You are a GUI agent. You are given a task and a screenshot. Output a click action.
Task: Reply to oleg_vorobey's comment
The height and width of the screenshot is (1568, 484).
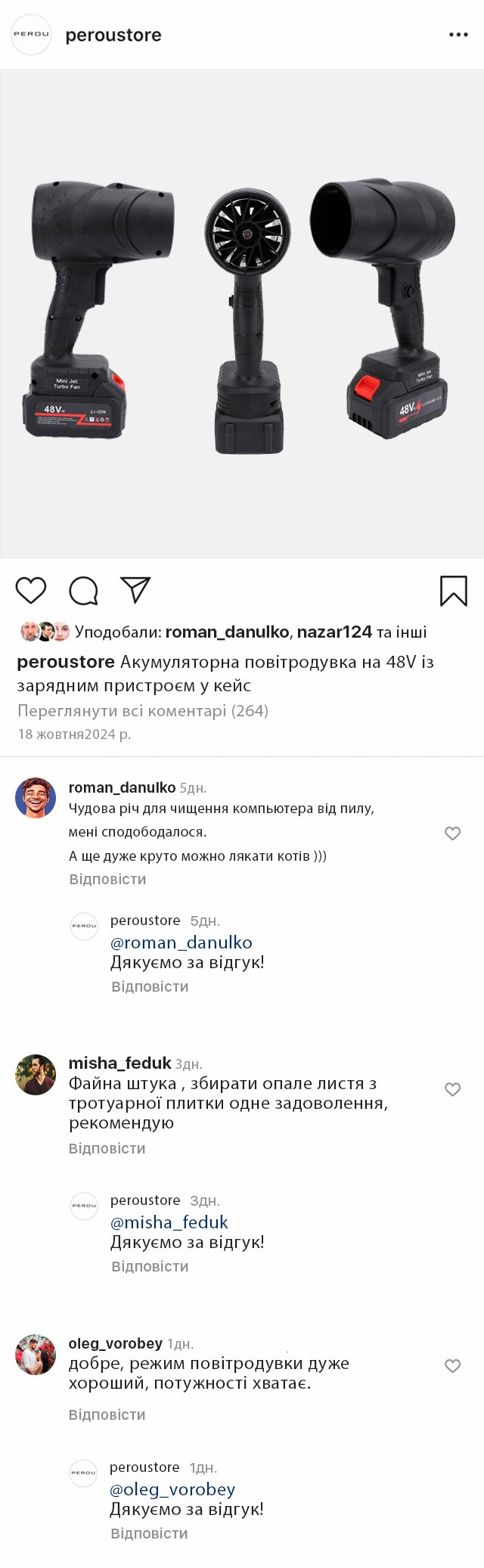click(107, 1414)
